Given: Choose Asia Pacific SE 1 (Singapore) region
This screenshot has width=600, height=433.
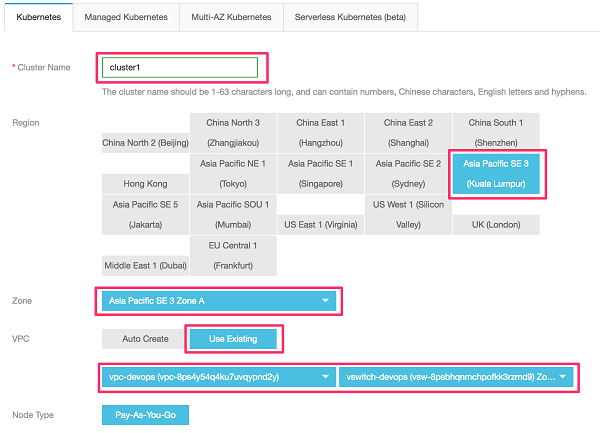Looking at the screenshot, I should tap(321, 174).
